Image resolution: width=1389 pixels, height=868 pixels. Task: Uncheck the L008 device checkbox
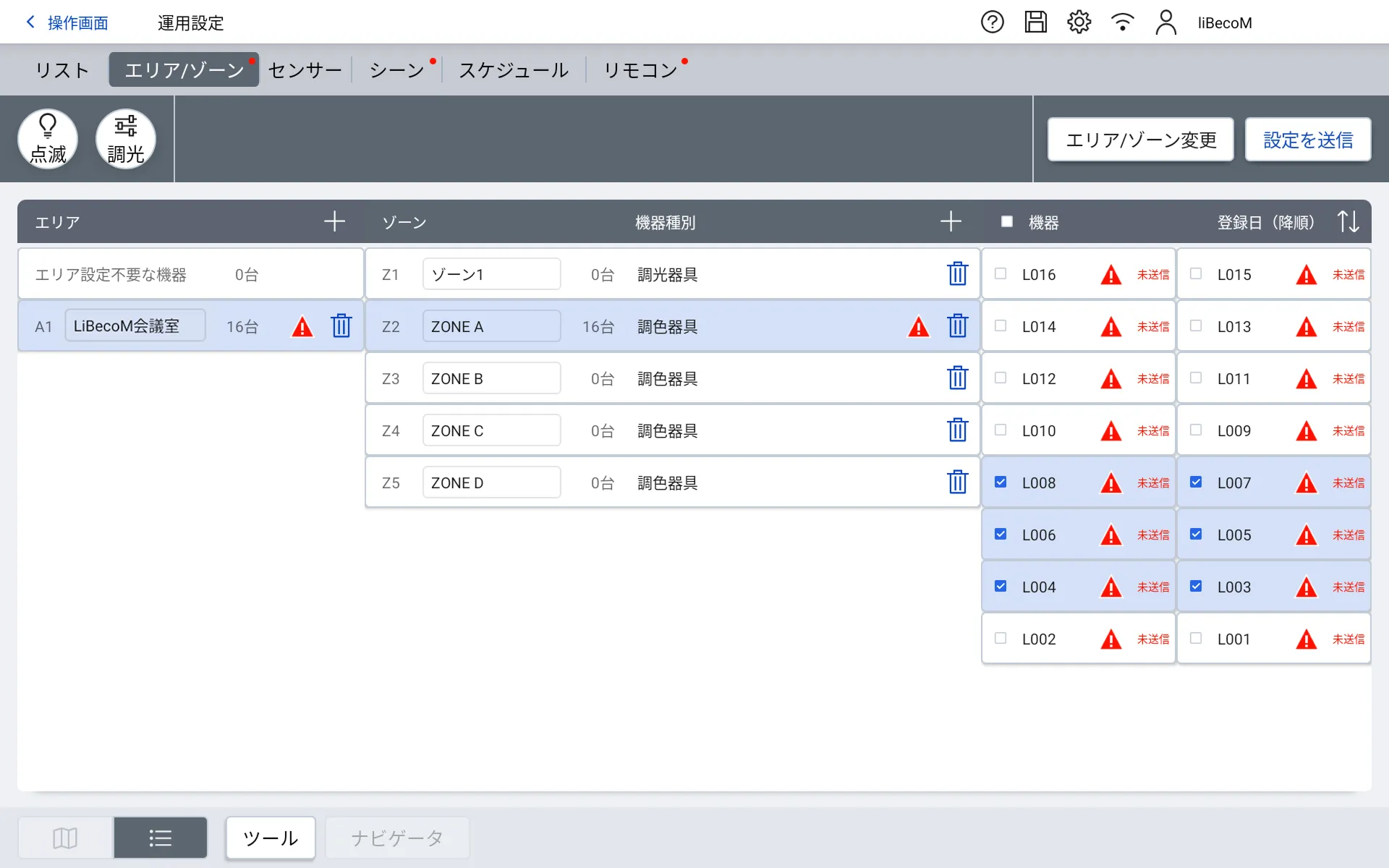point(1001,482)
